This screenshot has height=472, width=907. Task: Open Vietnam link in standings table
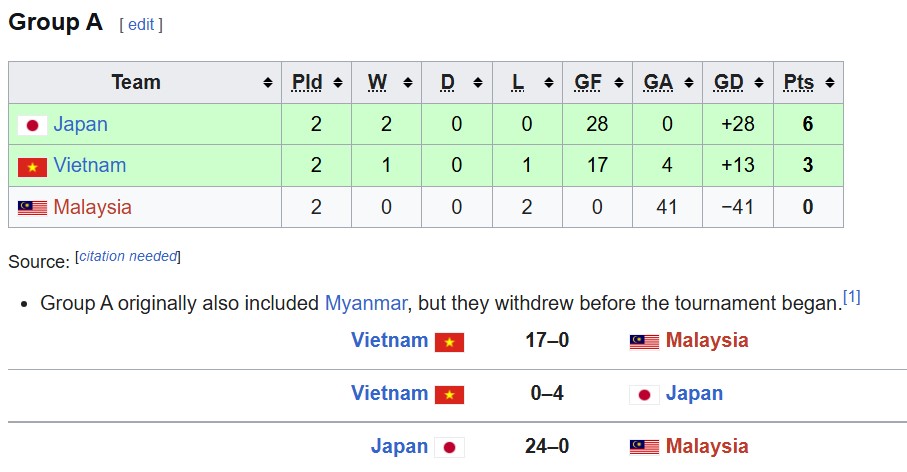tap(90, 165)
